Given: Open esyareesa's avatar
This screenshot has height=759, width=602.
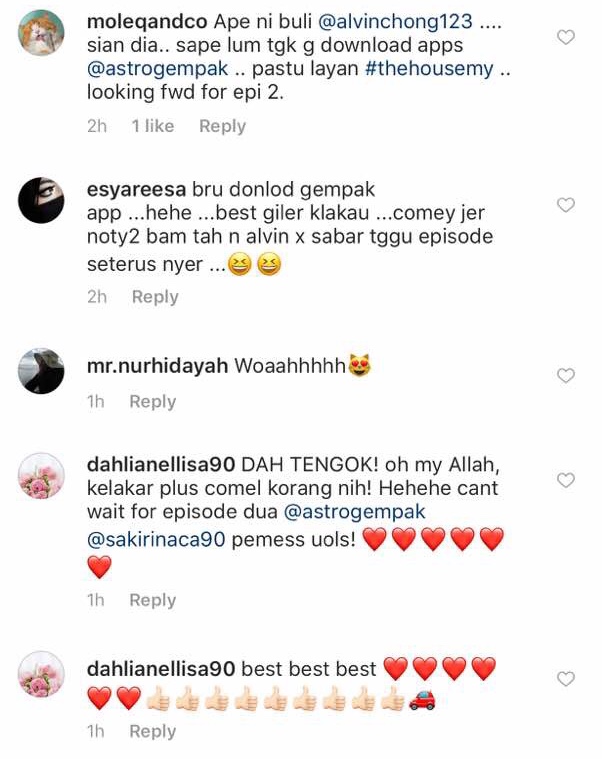Looking at the screenshot, I should pyautogui.click(x=41, y=200).
